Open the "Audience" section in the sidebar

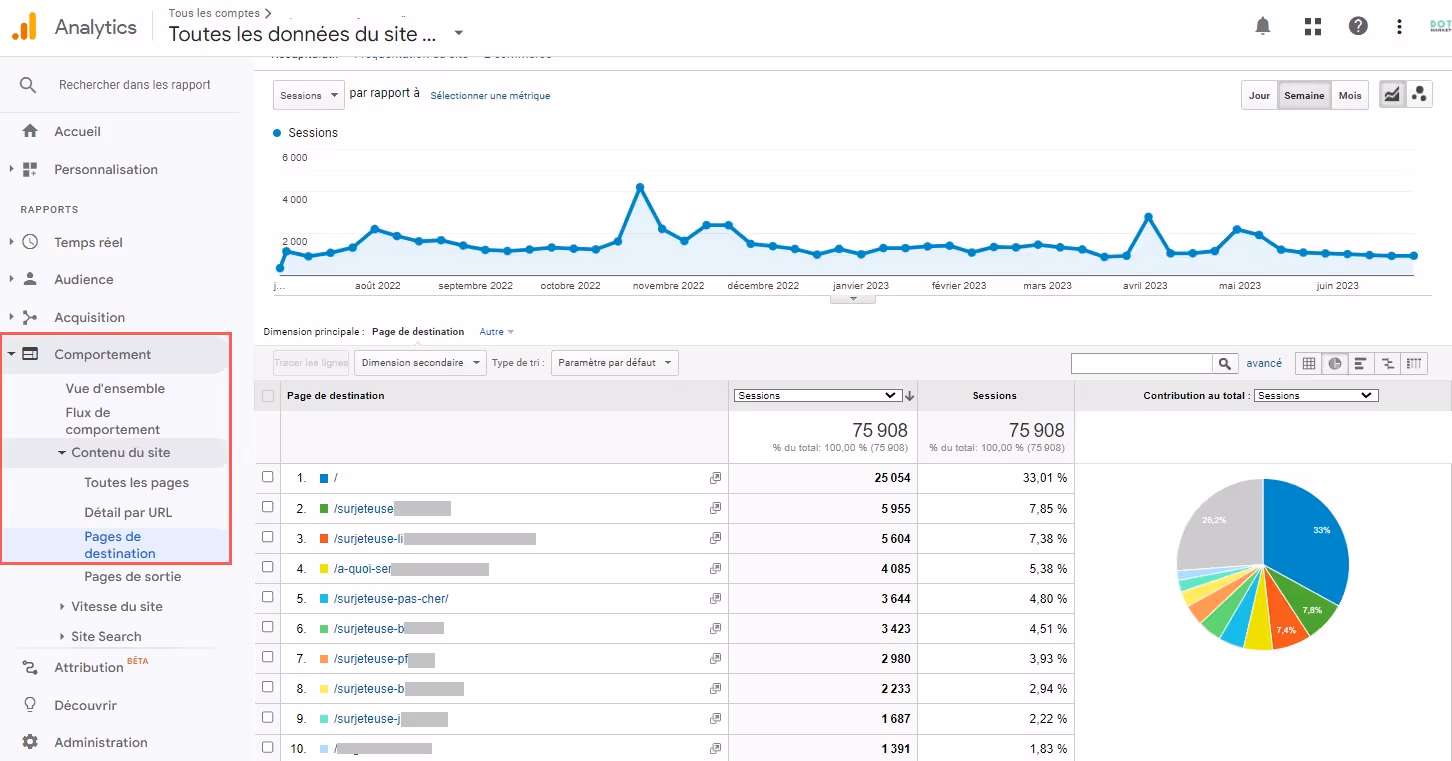pyautogui.click(x=85, y=279)
